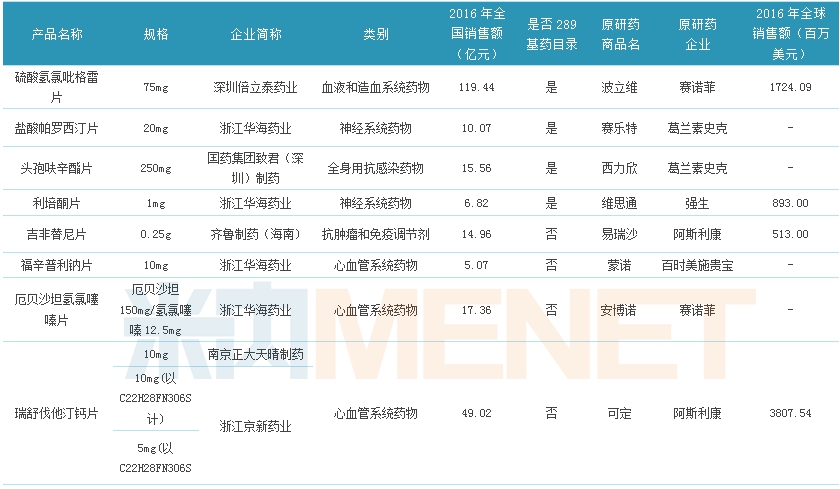
Task: Click 全身用抗感染药物 category cell
Action: (376, 168)
